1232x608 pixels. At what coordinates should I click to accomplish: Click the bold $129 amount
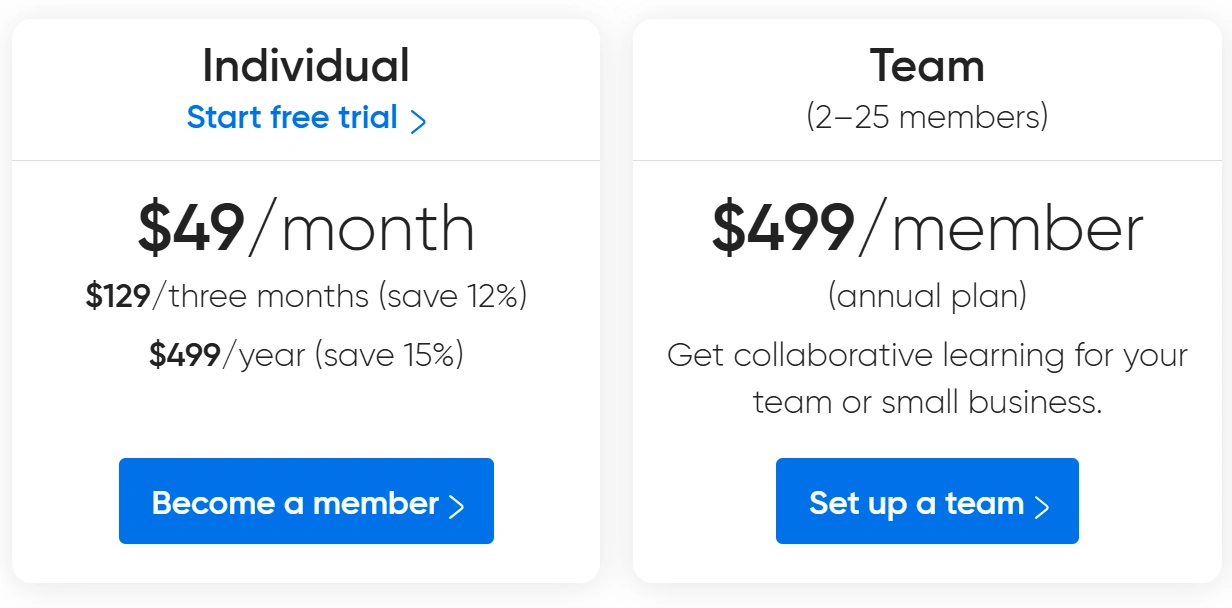[118, 296]
